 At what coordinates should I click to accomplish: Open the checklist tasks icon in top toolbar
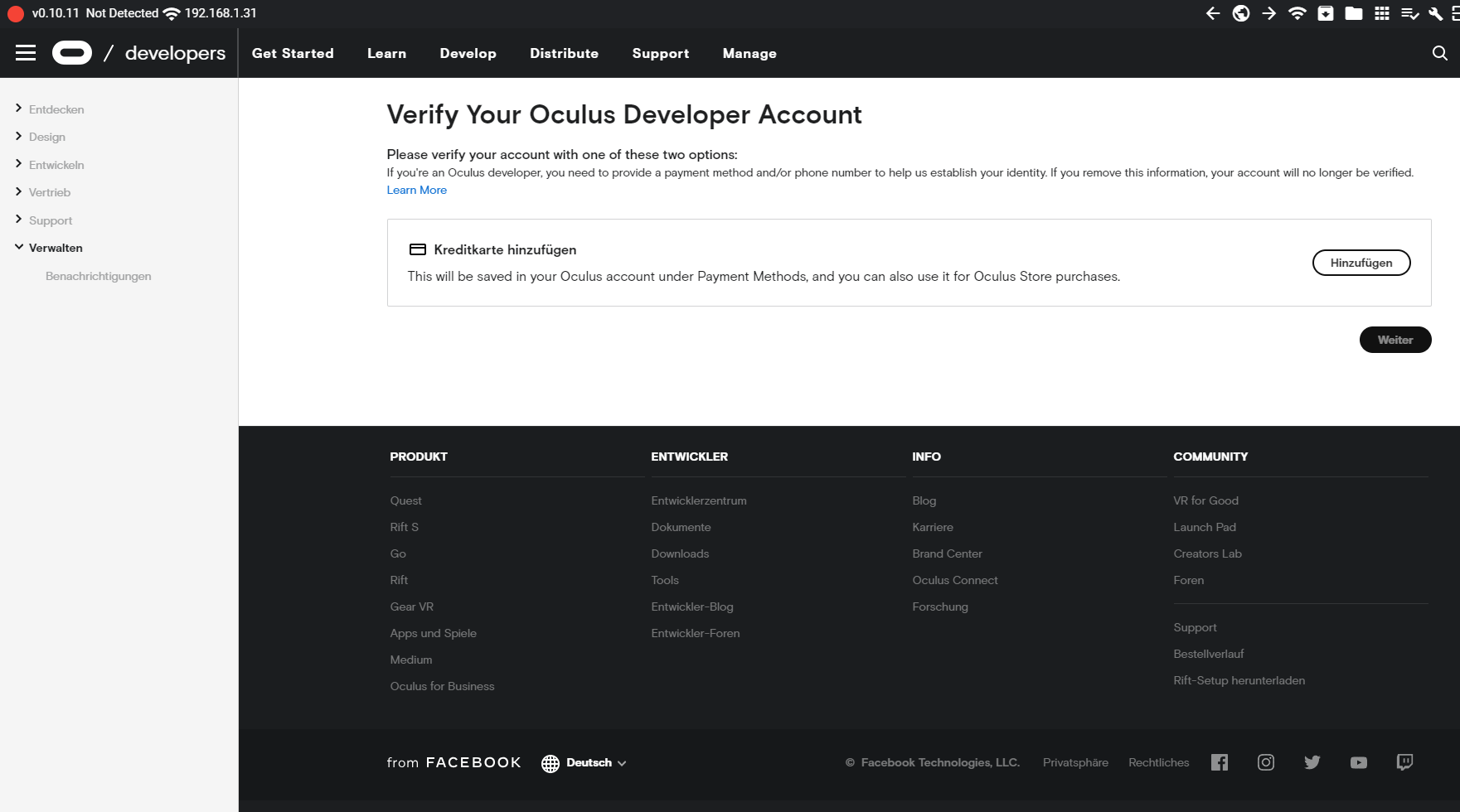coord(1409,13)
